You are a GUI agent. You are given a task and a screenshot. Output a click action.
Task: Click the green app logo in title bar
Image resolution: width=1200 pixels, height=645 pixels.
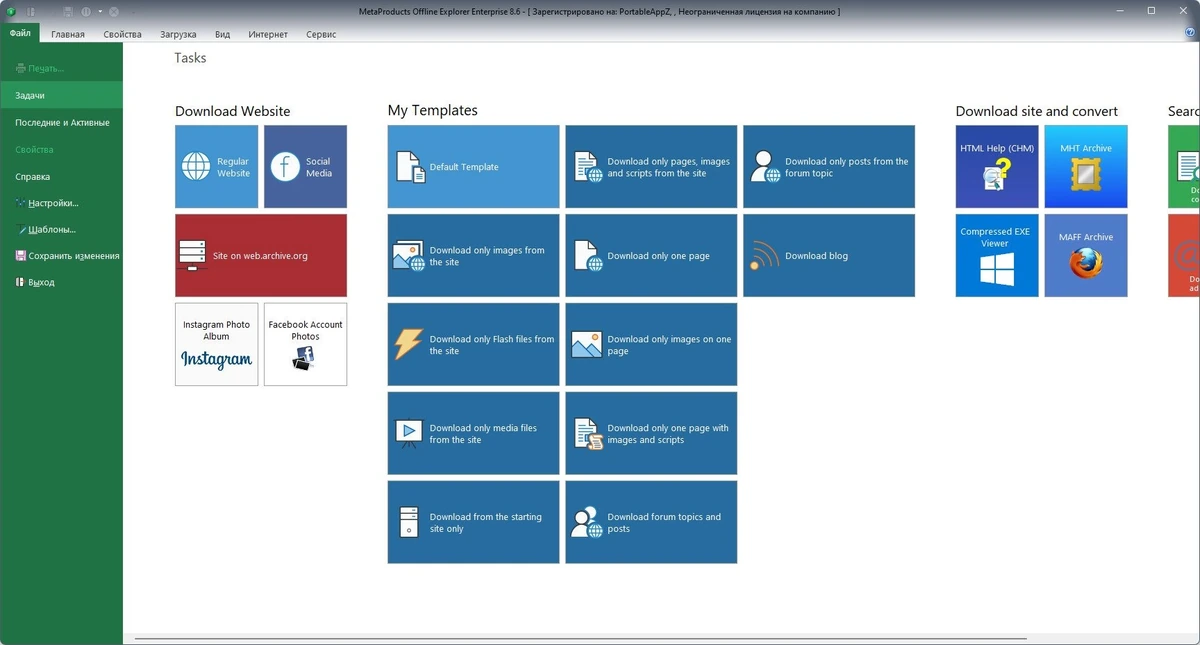click(12, 11)
